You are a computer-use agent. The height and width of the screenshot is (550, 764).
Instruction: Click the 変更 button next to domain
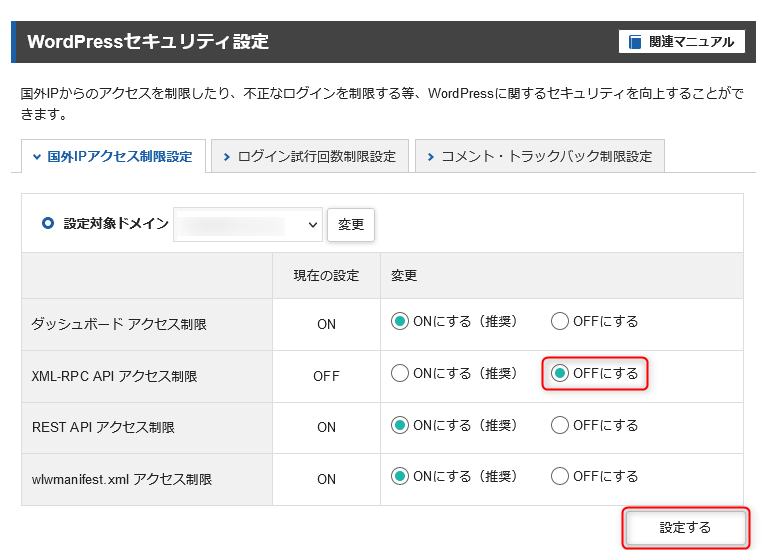pyautogui.click(x=351, y=225)
